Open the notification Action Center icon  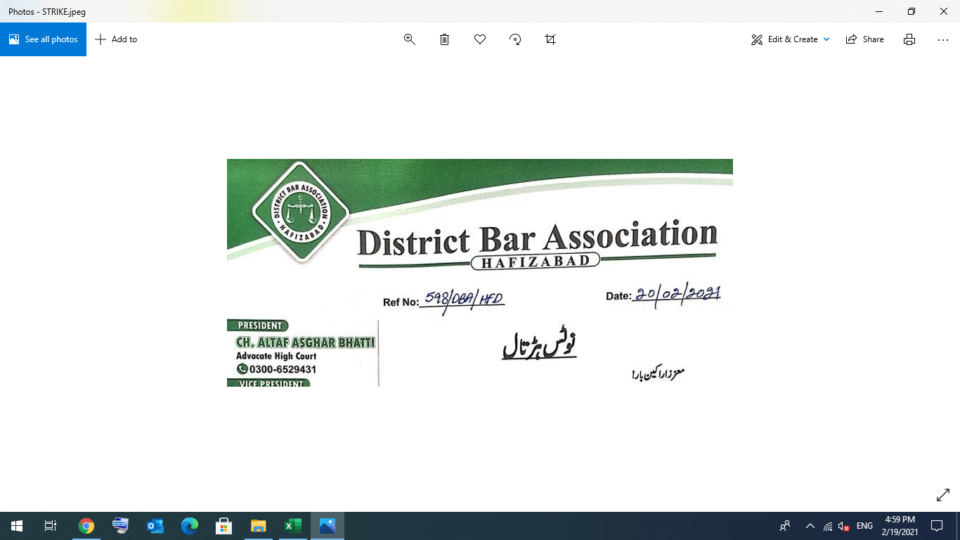click(x=937, y=526)
